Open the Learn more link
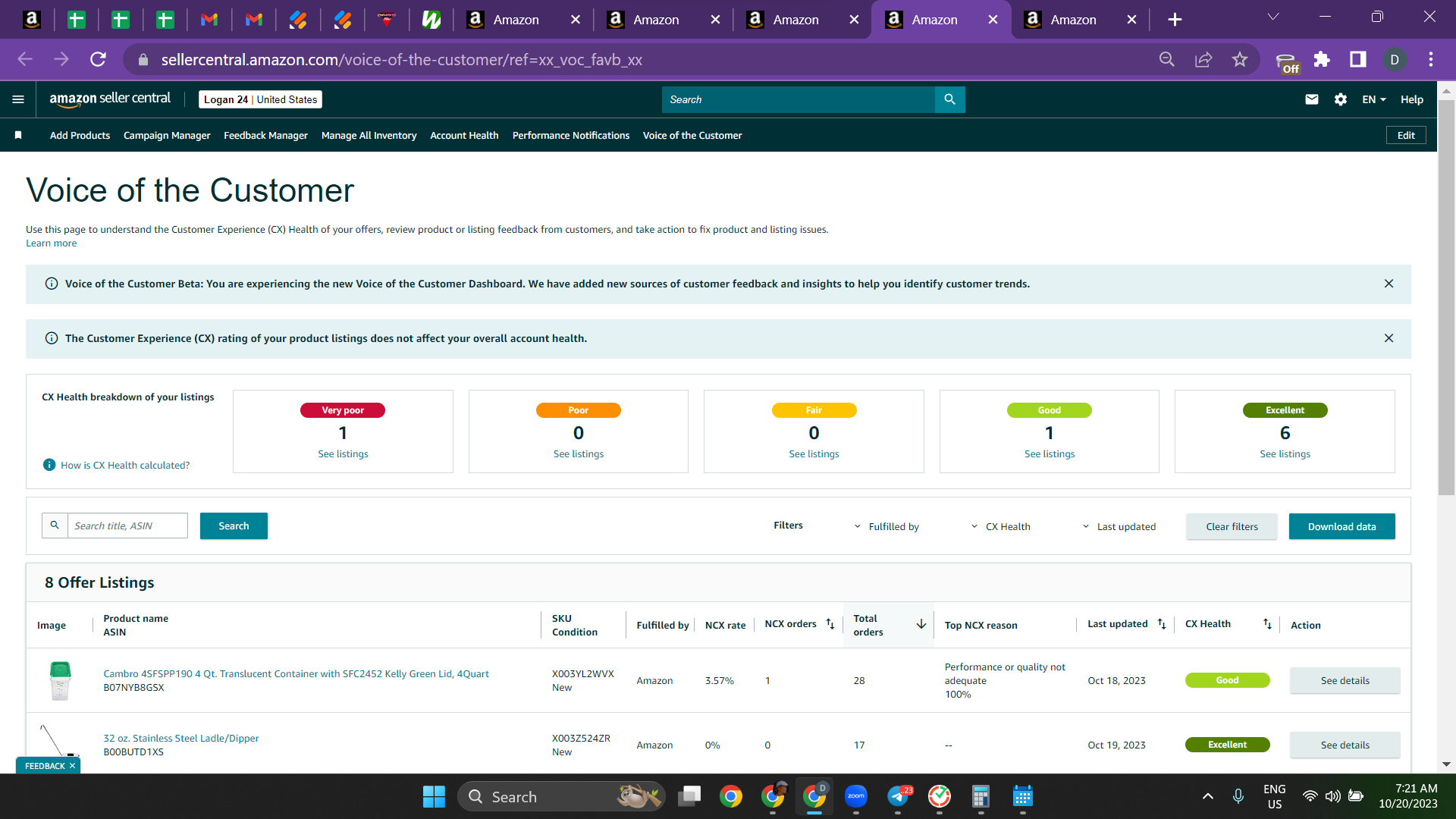1456x819 pixels. 51,243
